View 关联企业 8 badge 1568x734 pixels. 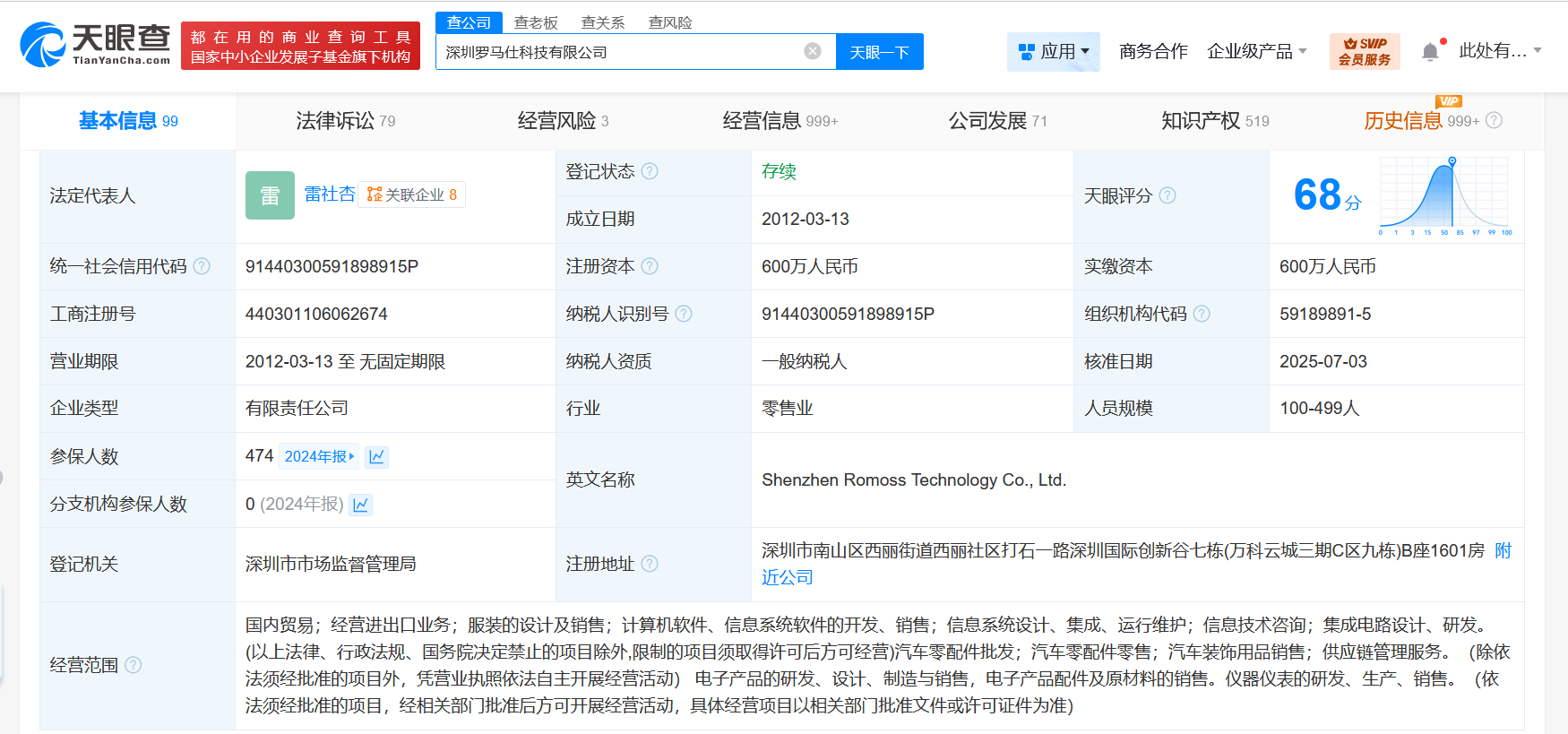click(411, 194)
